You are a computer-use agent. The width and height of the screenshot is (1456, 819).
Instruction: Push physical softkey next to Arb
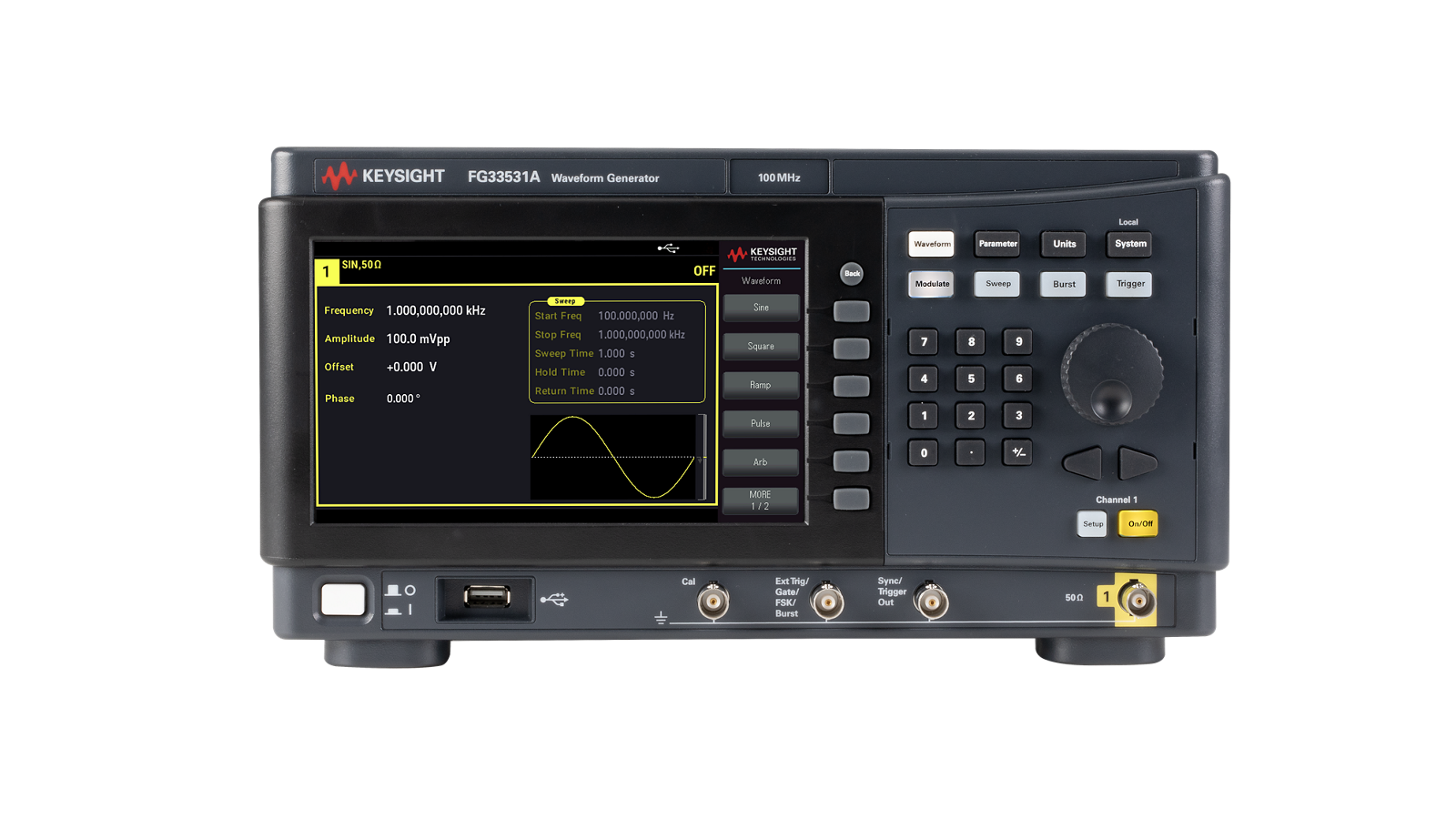(852, 460)
